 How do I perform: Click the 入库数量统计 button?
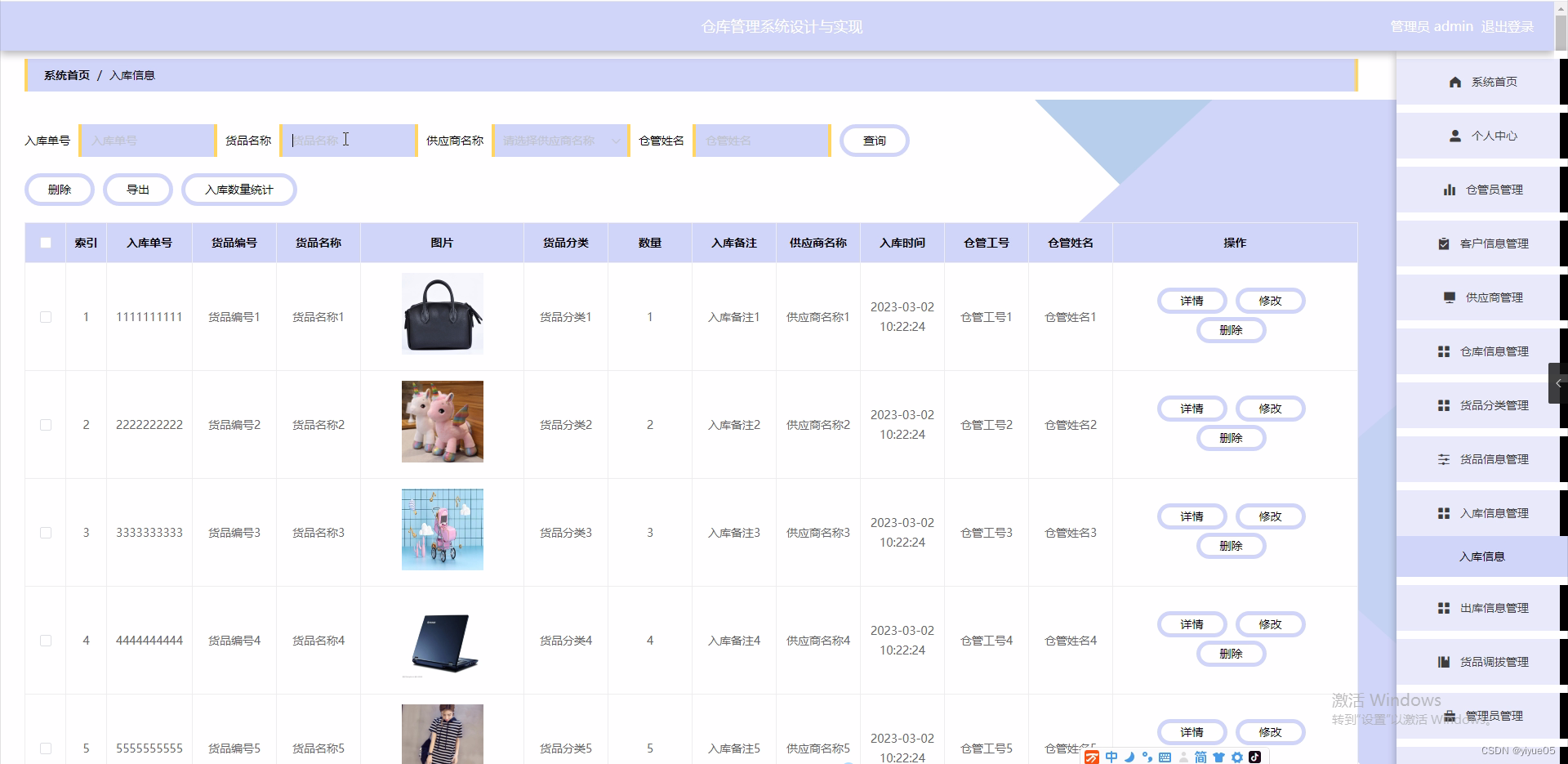click(238, 190)
